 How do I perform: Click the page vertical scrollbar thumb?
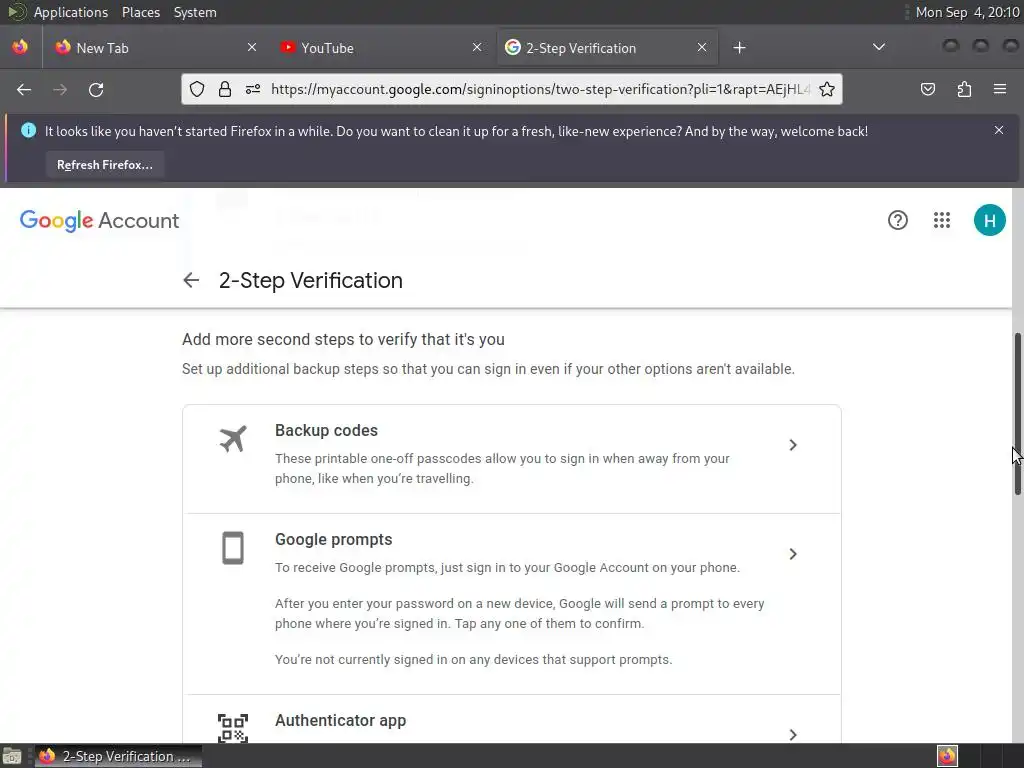1017,414
